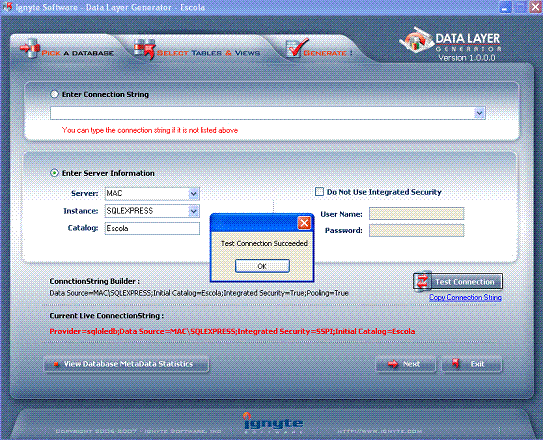
Task: Select the Enter Connection String radio button
Action: 54,94
